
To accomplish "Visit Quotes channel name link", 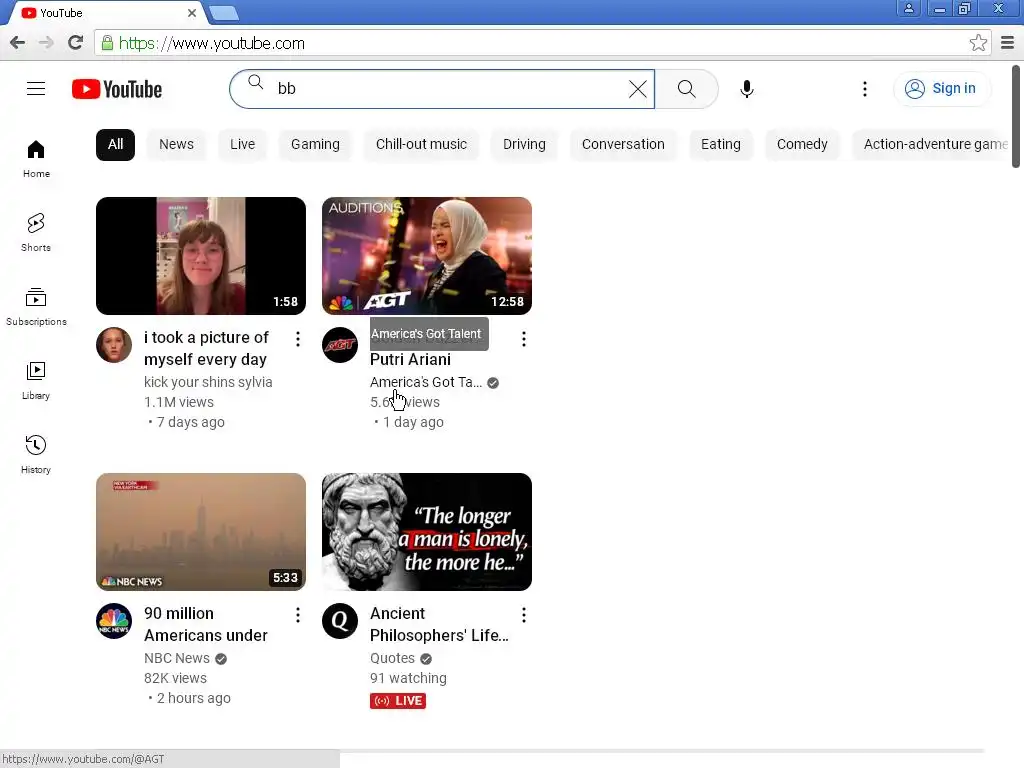I will pyautogui.click(x=392, y=658).
